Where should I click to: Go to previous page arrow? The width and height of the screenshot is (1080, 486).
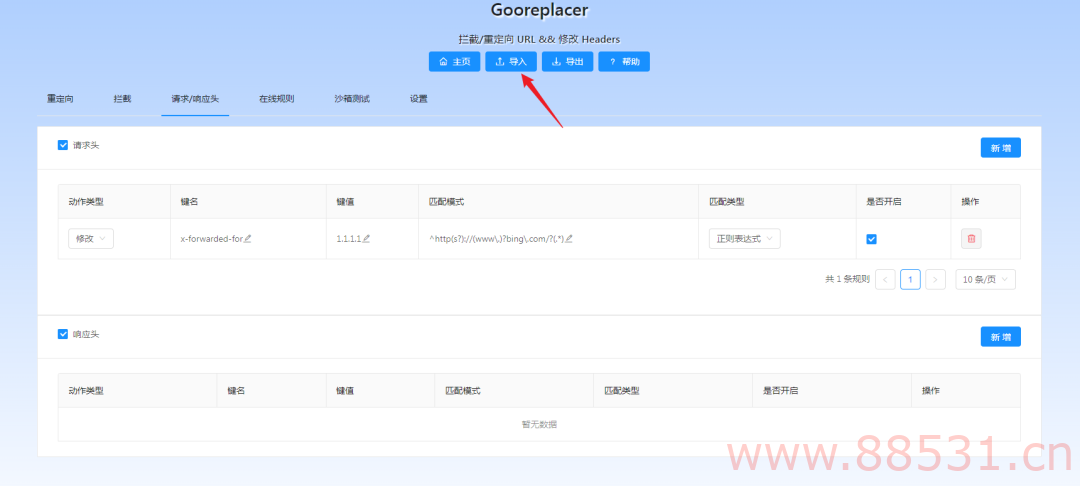(885, 279)
